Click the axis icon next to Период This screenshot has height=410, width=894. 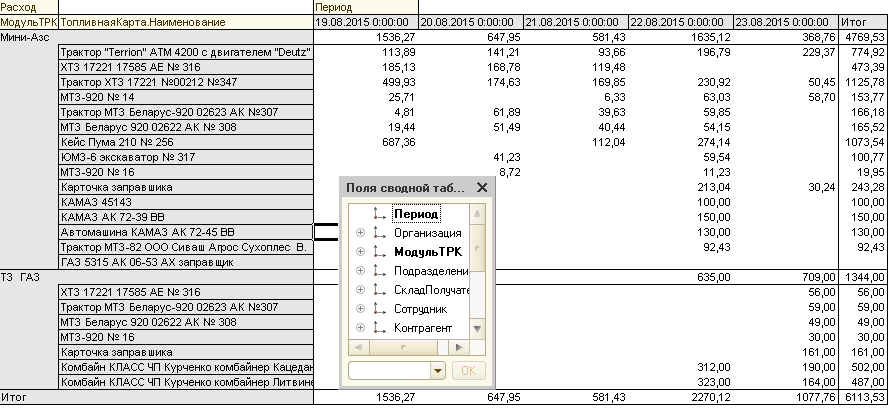click(378, 214)
